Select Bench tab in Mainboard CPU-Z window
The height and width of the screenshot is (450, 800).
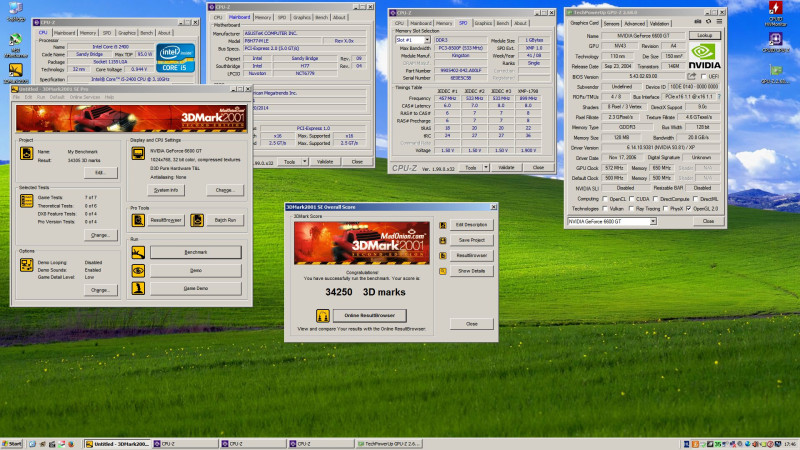[321, 17]
